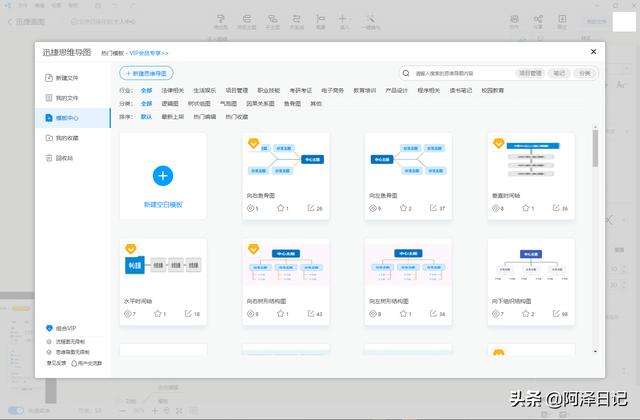Filter category by 其他

(316, 104)
